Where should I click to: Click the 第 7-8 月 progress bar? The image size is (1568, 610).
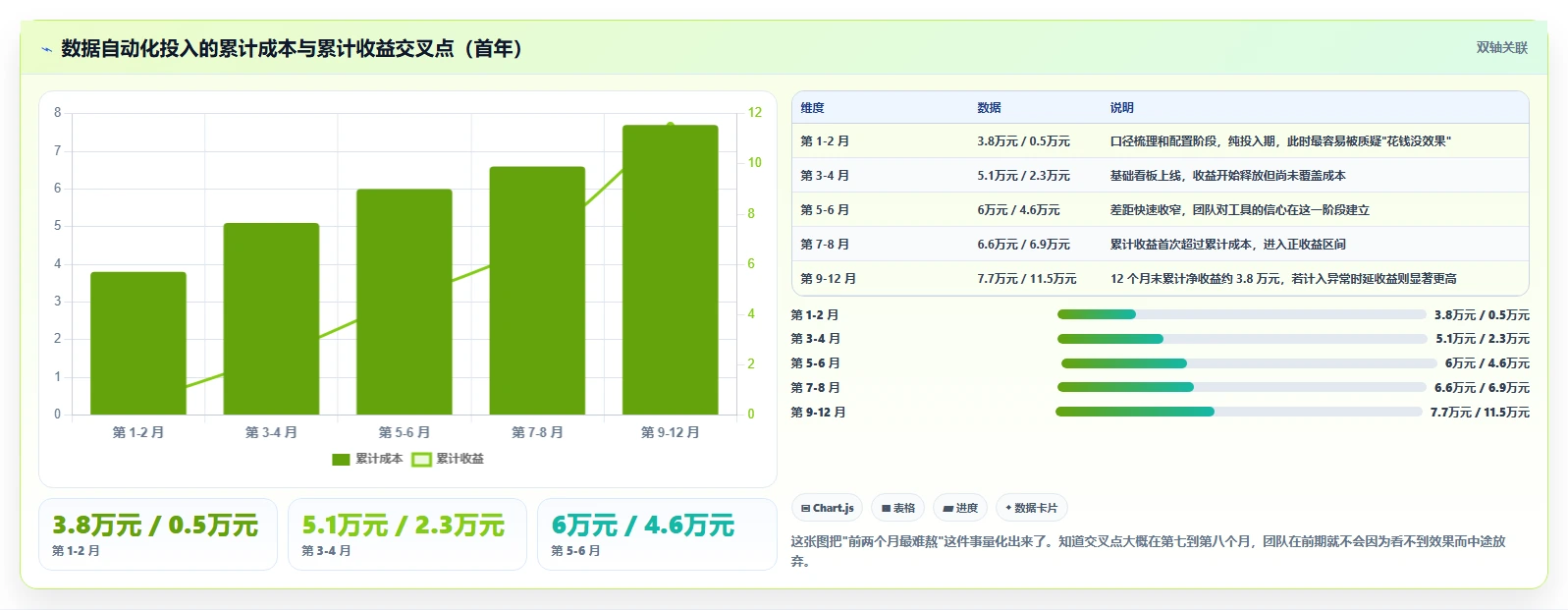coord(1242,387)
